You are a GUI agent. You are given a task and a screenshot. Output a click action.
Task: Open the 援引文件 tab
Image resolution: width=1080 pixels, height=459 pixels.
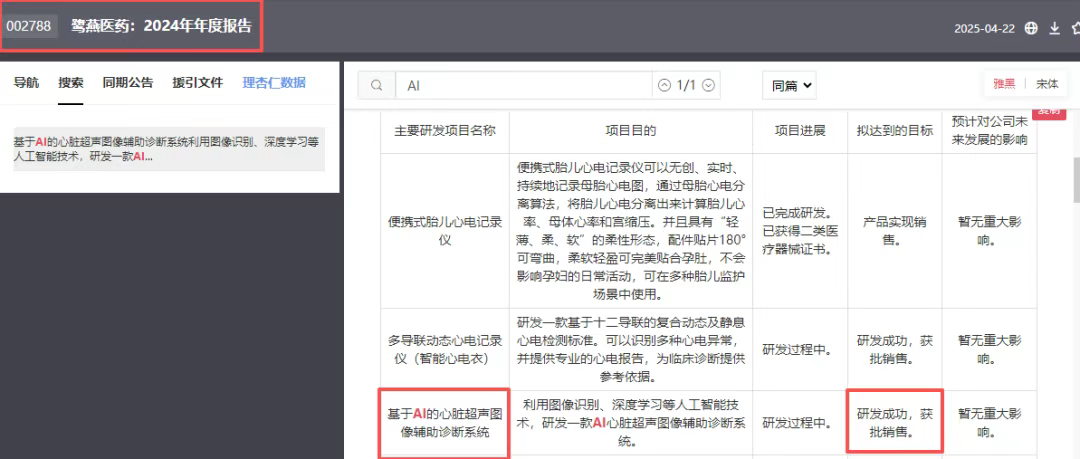[198, 83]
